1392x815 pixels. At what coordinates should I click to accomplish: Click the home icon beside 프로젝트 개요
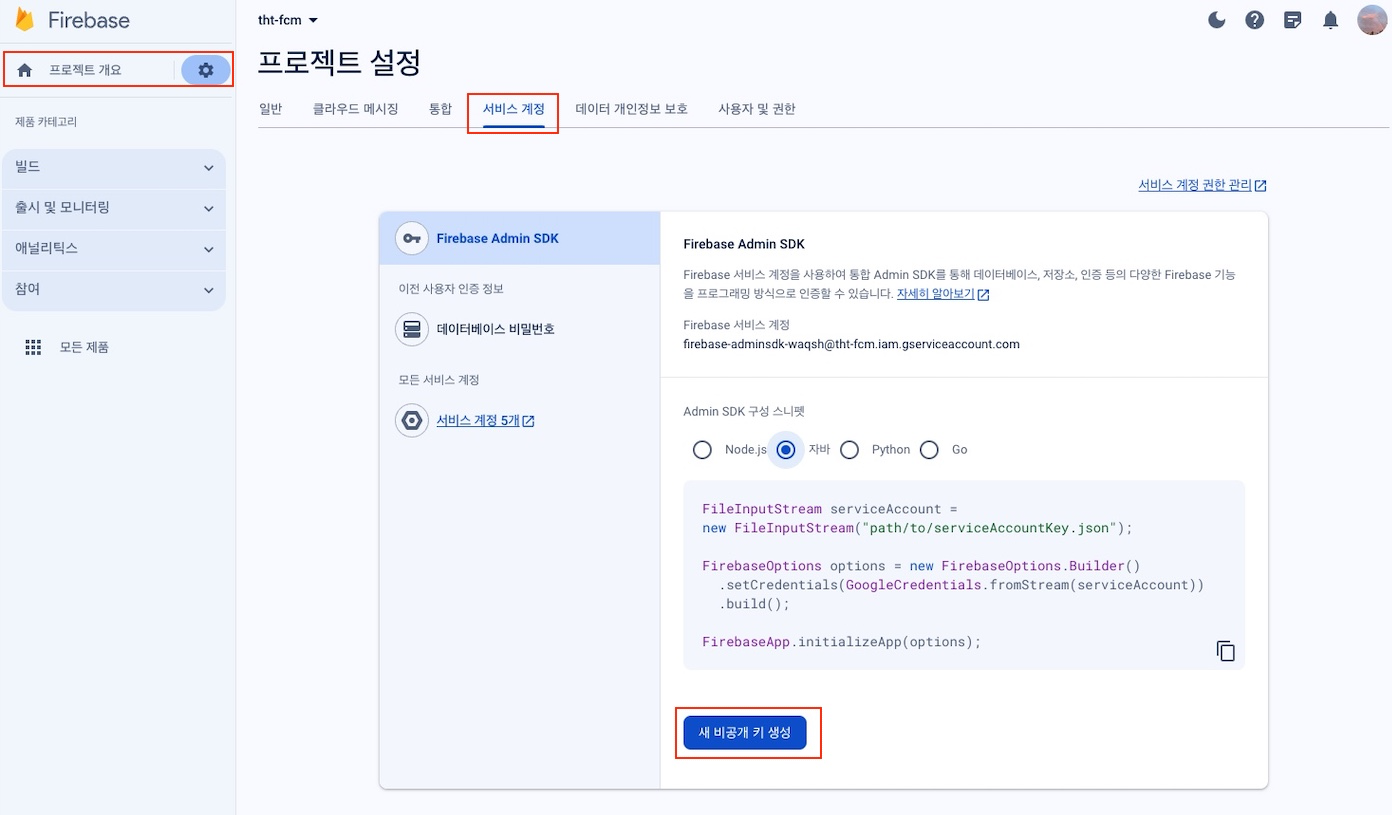[x=25, y=70]
